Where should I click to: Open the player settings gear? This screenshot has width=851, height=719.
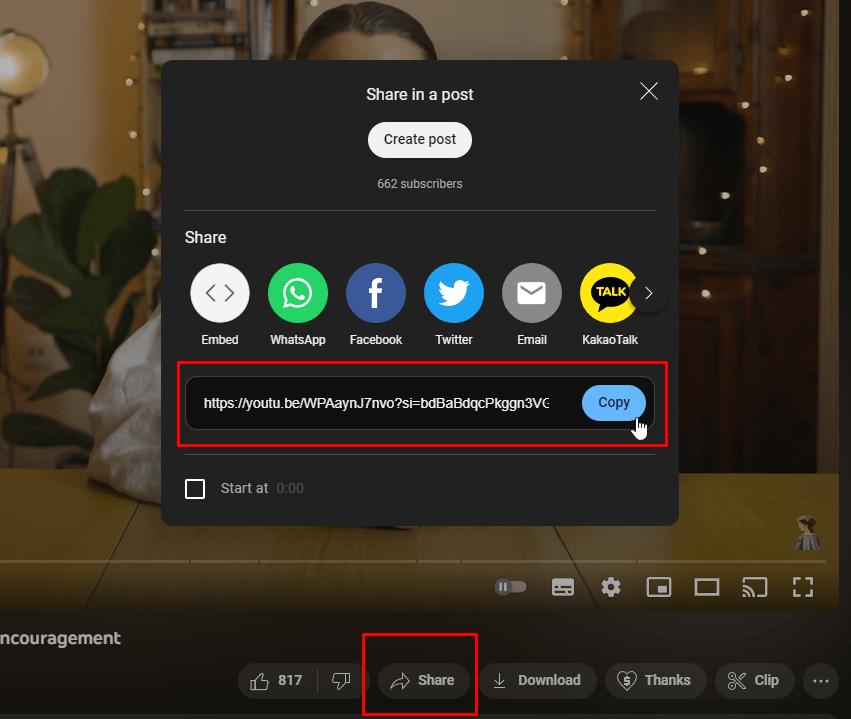pyautogui.click(x=611, y=587)
